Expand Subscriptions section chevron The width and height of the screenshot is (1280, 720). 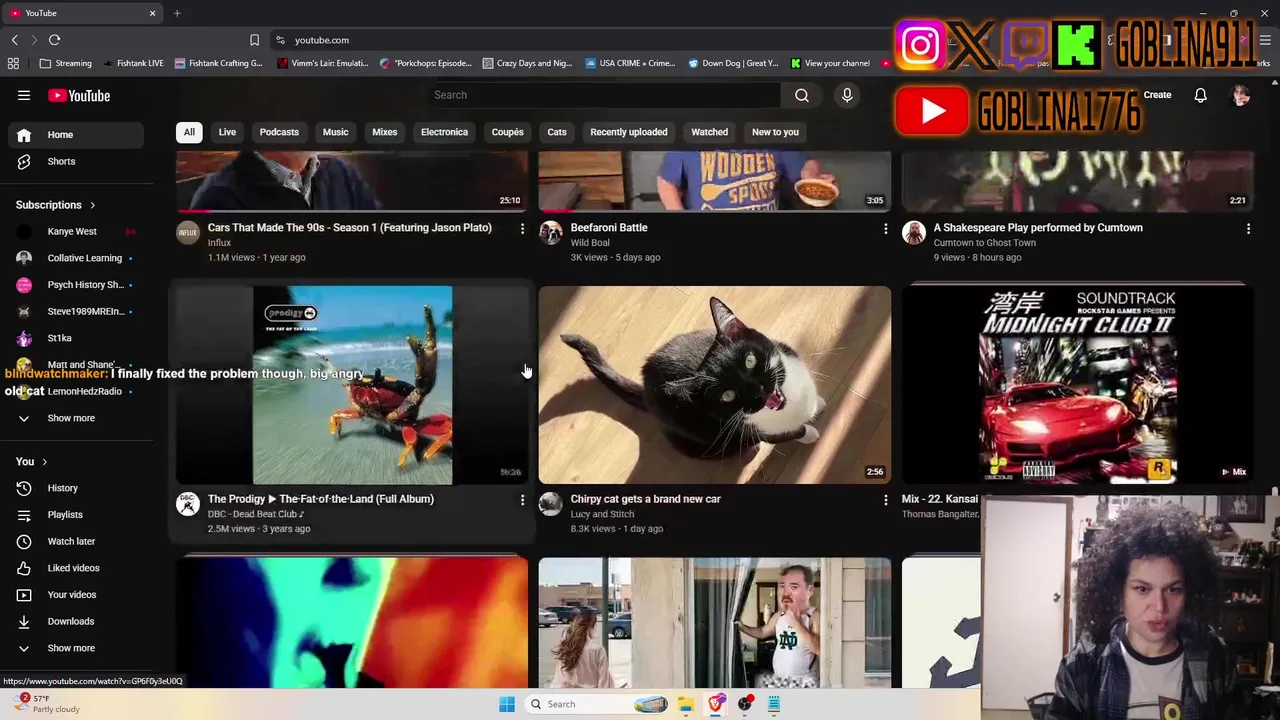click(92, 205)
